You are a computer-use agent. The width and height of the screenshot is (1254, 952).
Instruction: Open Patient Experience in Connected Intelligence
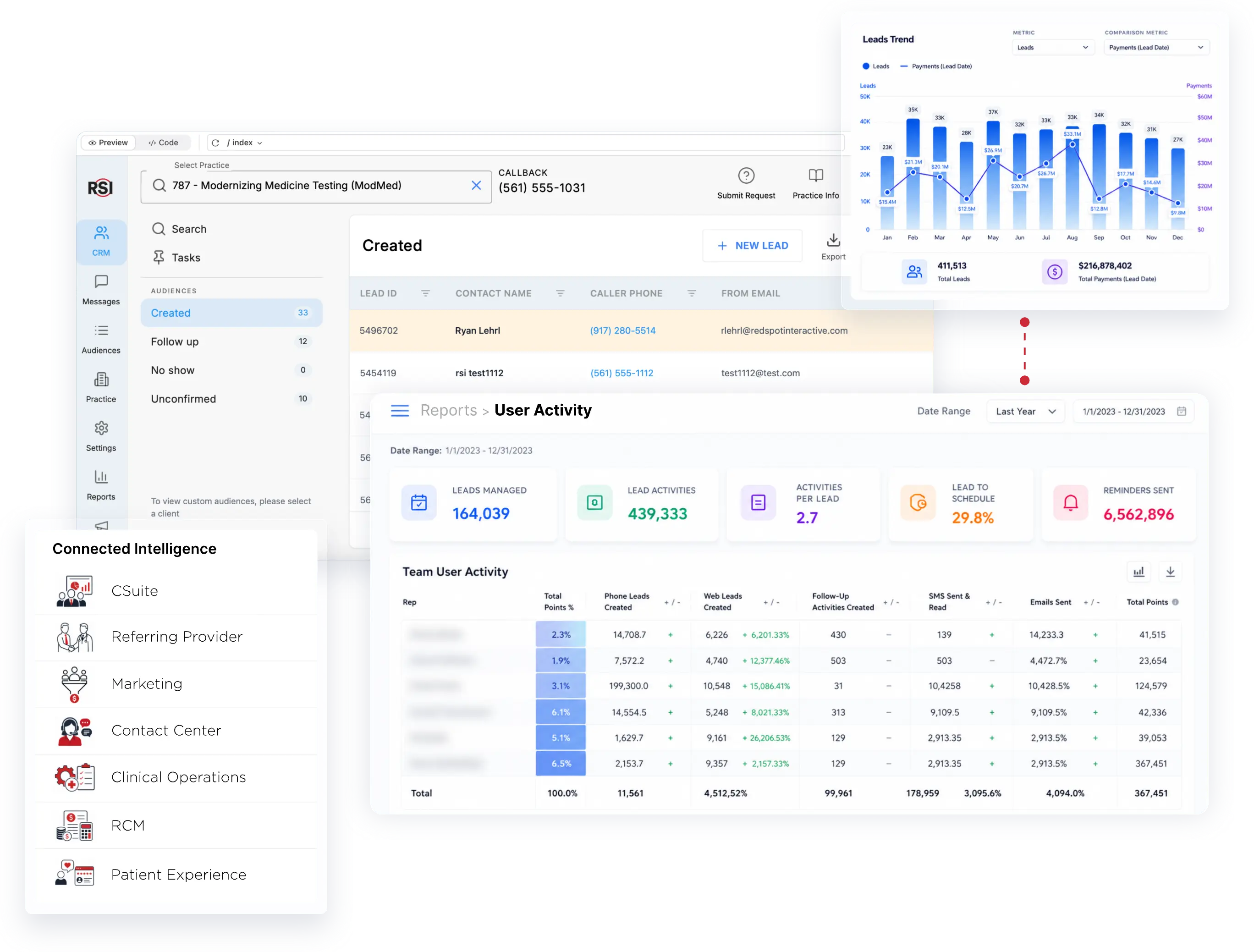(x=176, y=875)
